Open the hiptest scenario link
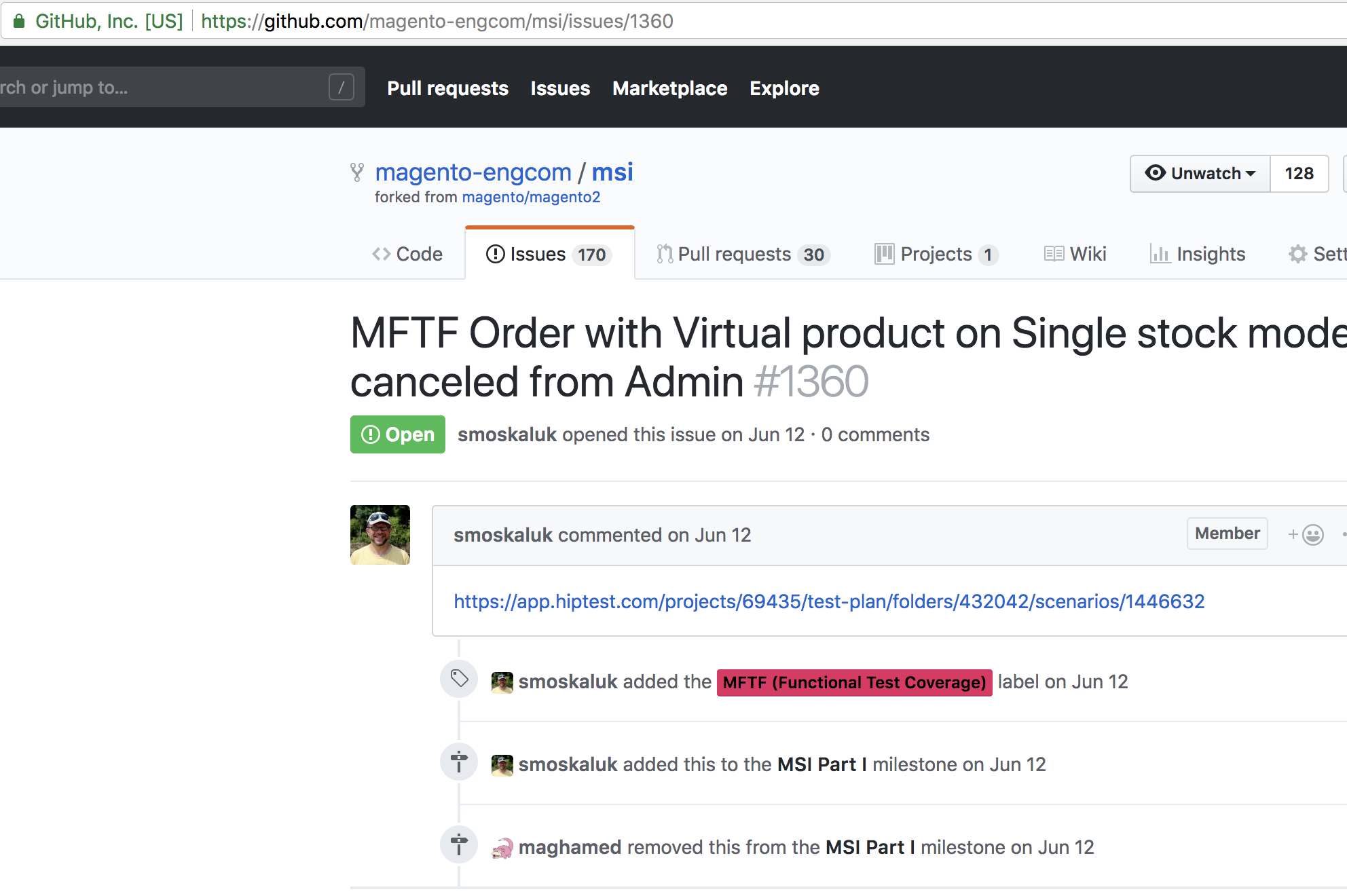 (829, 601)
